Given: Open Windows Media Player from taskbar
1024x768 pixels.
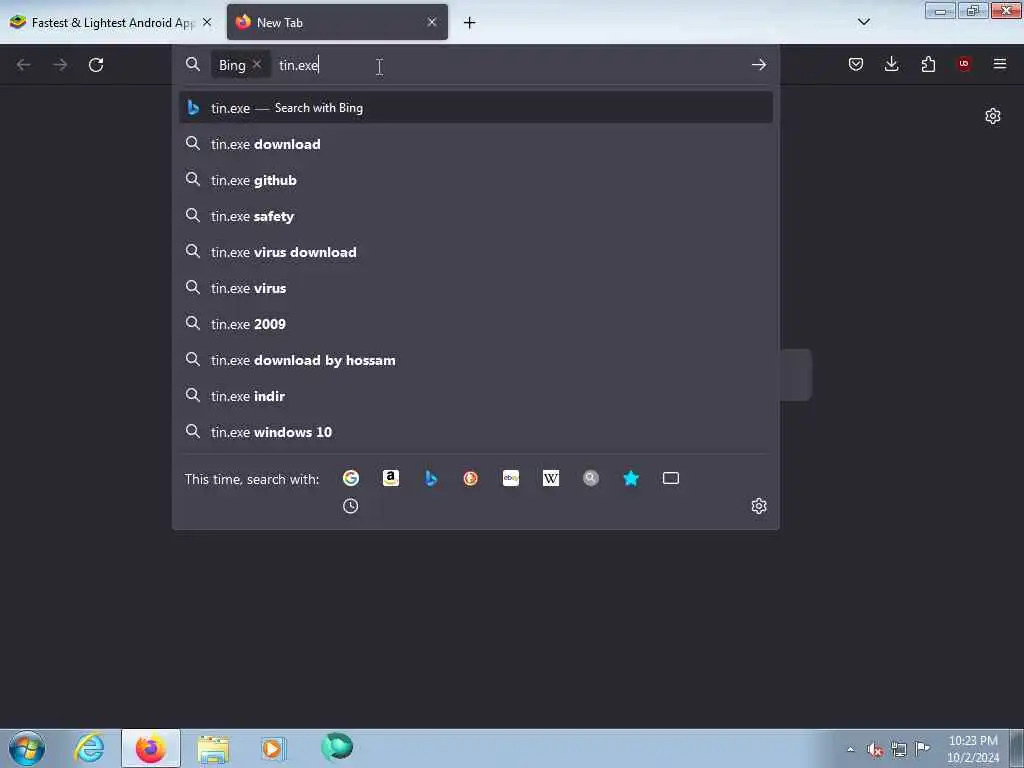Looking at the screenshot, I should point(272,748).
